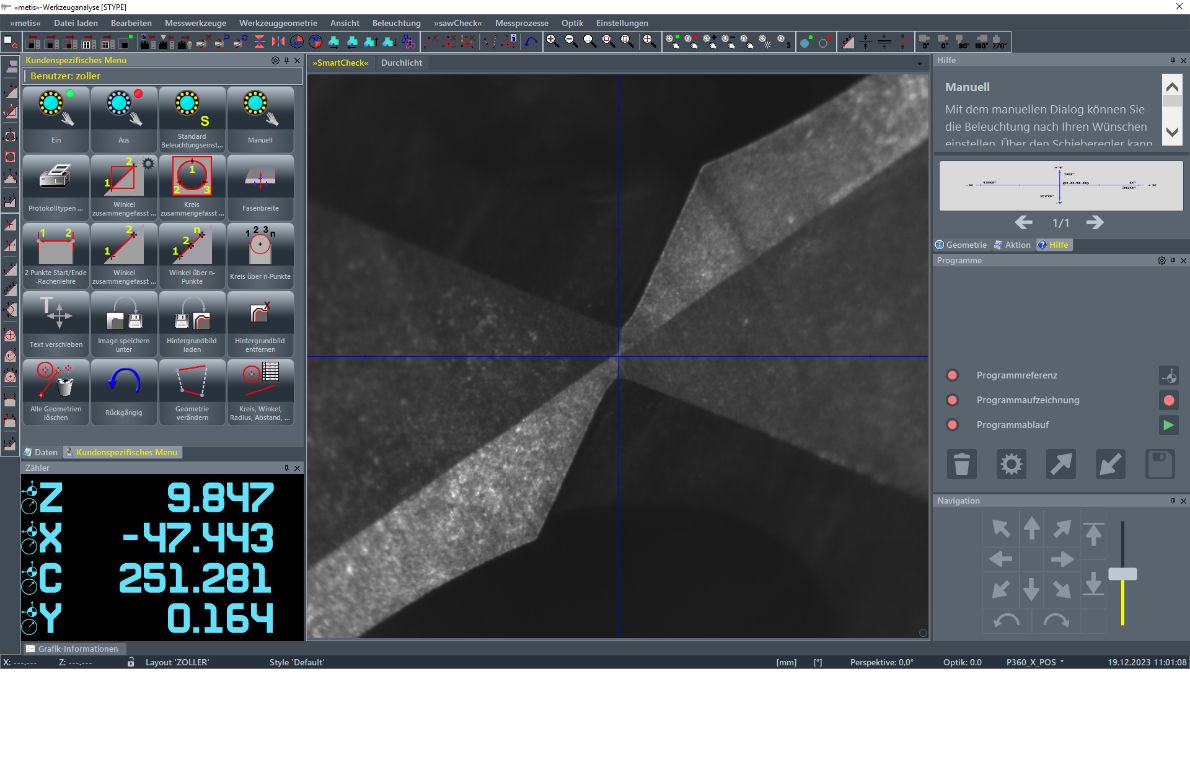Toggle the Programmreferenz status indicator
Screen dimensions: 1190x763
[x=952, y=375]
